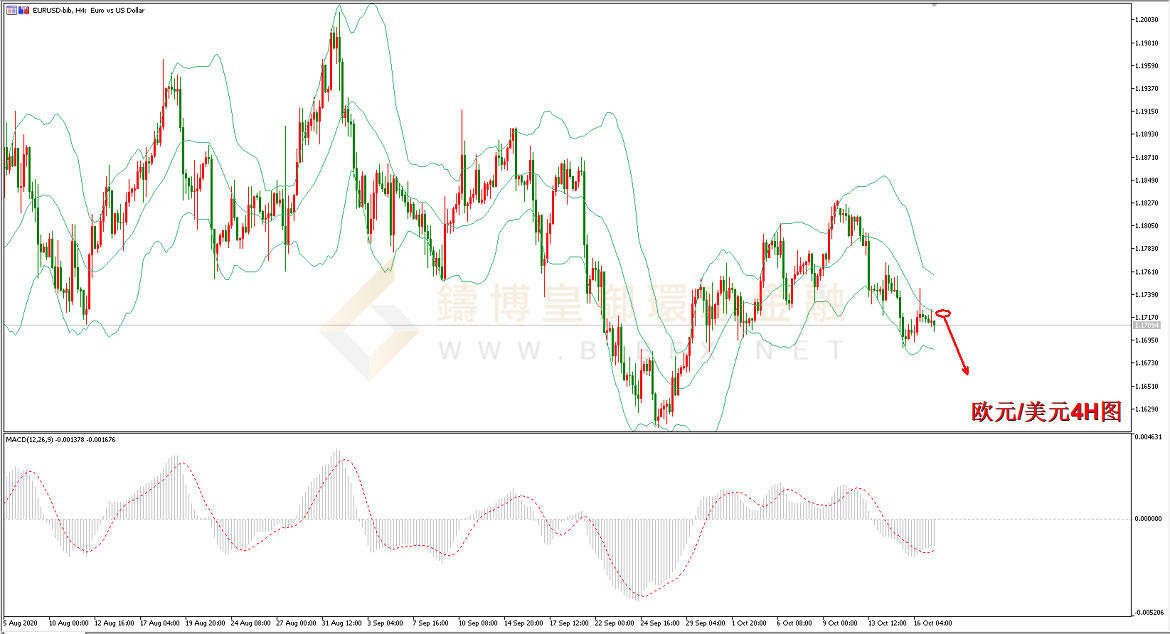Select the red 欧元/美元4H图 text label
This screenshot has width=1170, height=634.
pyautogui.click(x=1046, y=412)
